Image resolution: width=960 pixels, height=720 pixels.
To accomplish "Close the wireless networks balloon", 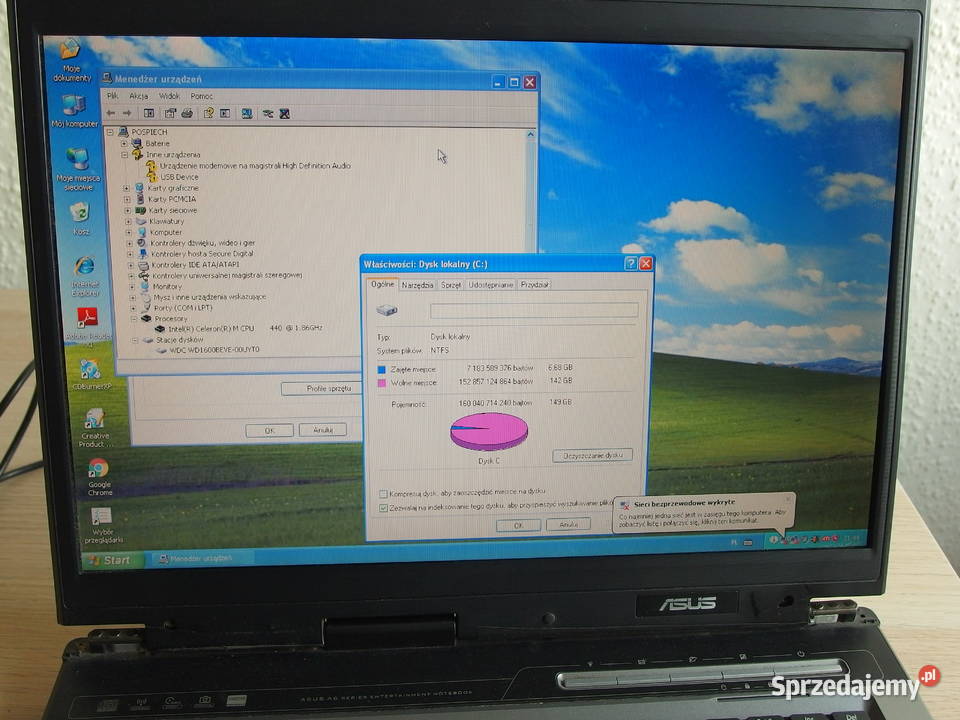I will (788, 500).
